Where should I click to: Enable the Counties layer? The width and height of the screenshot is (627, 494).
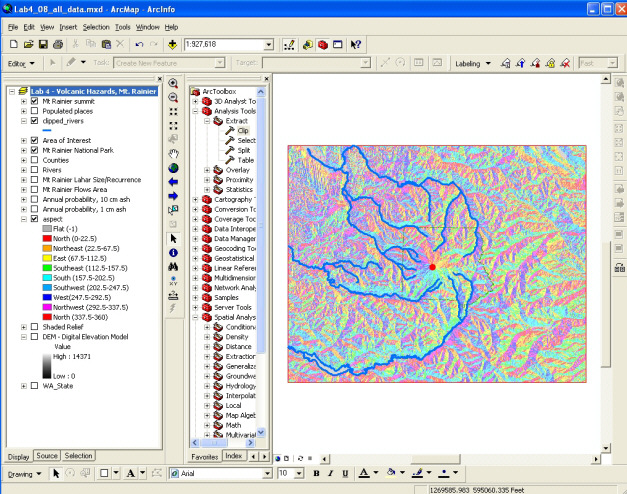[34, 160]
